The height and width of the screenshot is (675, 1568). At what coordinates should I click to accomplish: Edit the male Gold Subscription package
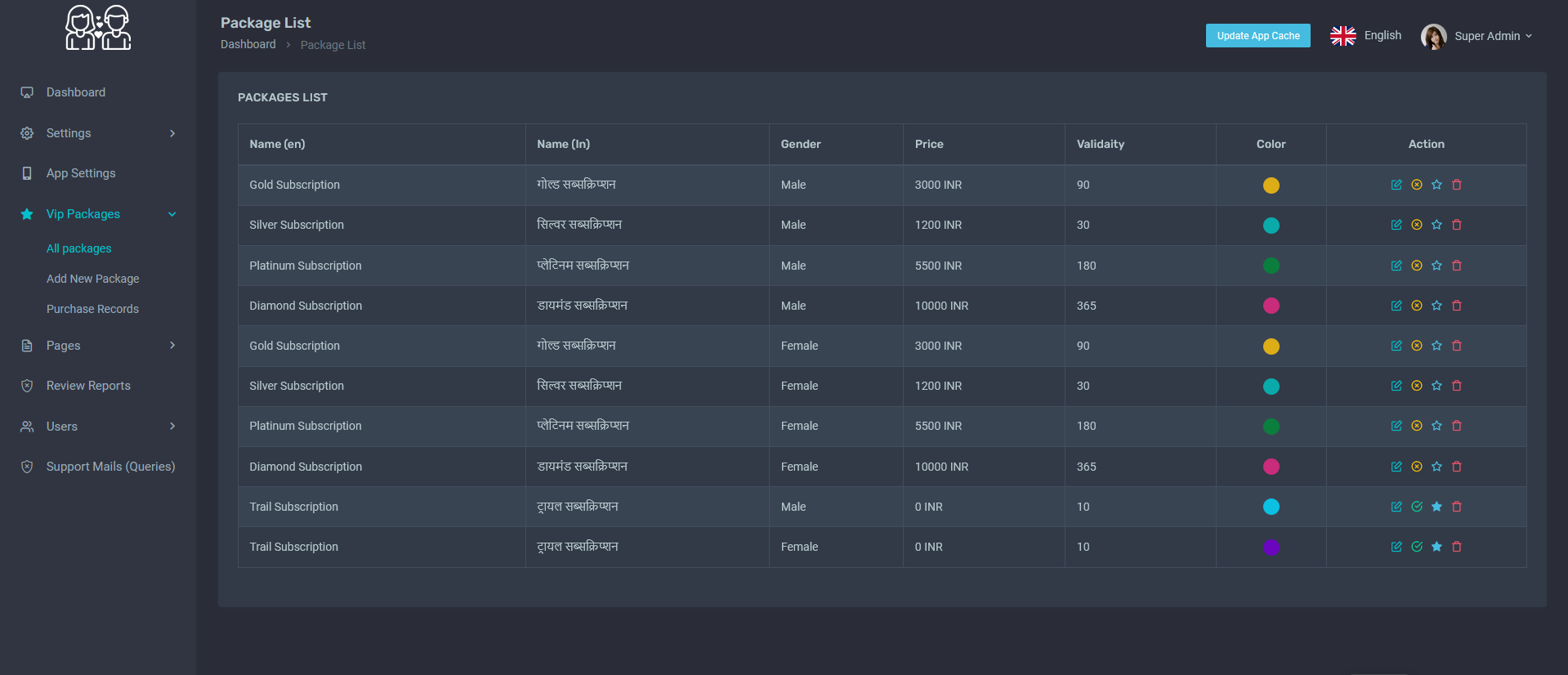coord(1396,185)
